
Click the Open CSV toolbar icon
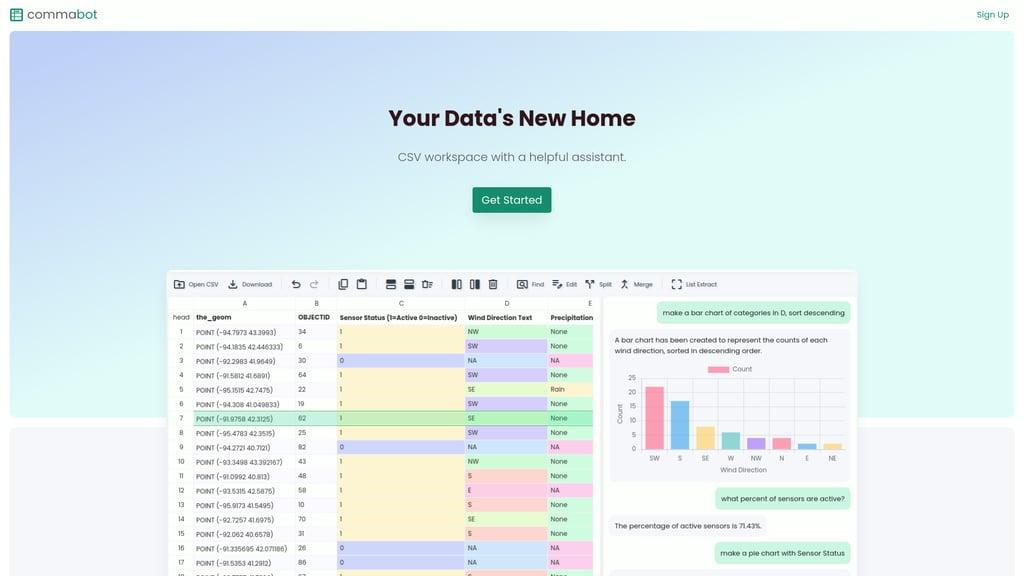(x=179, y=284)
